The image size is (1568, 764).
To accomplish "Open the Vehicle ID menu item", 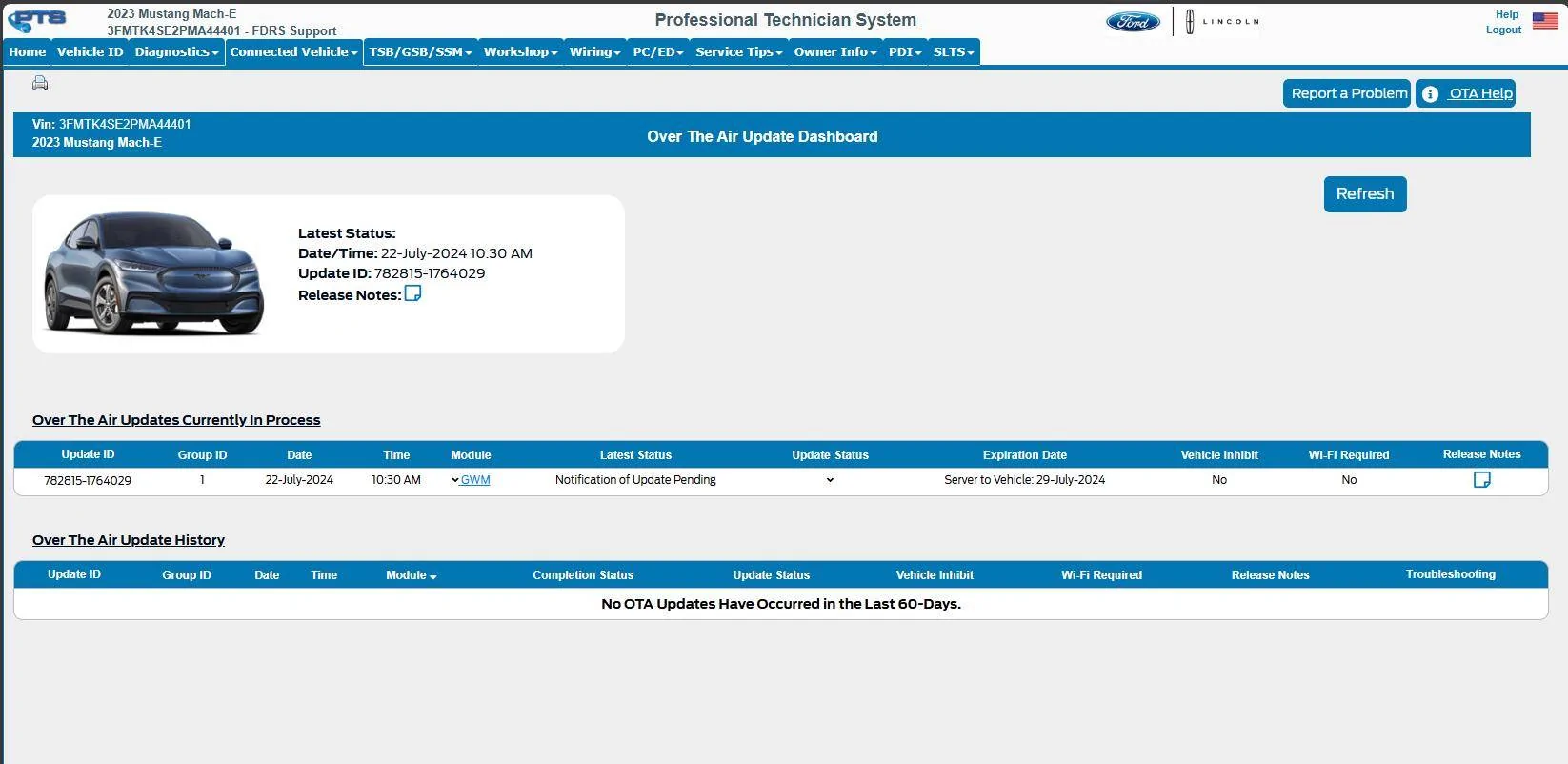I will click(90, 51).
